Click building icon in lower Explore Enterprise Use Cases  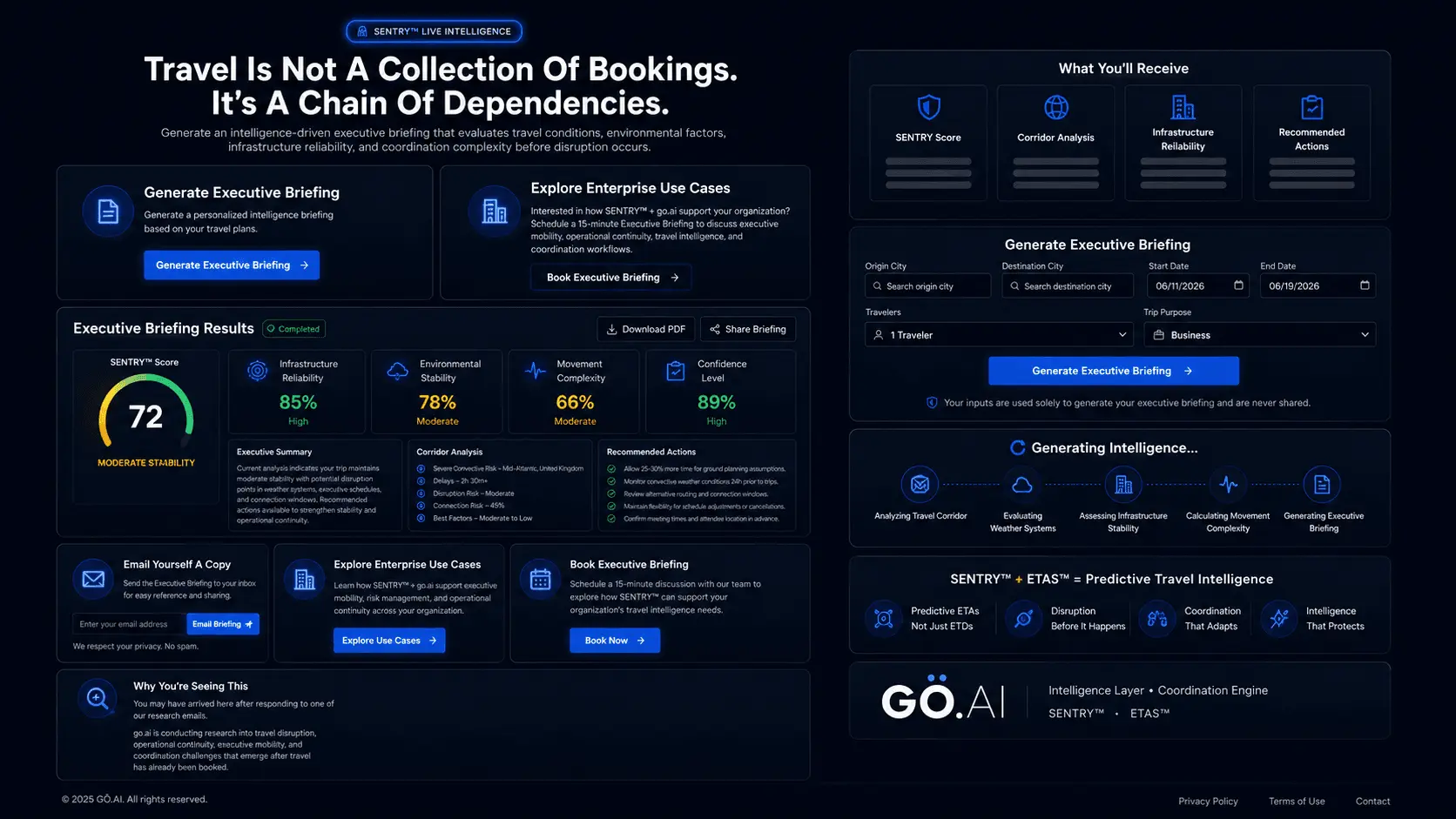pyautogui.click(x=305, y=580)
